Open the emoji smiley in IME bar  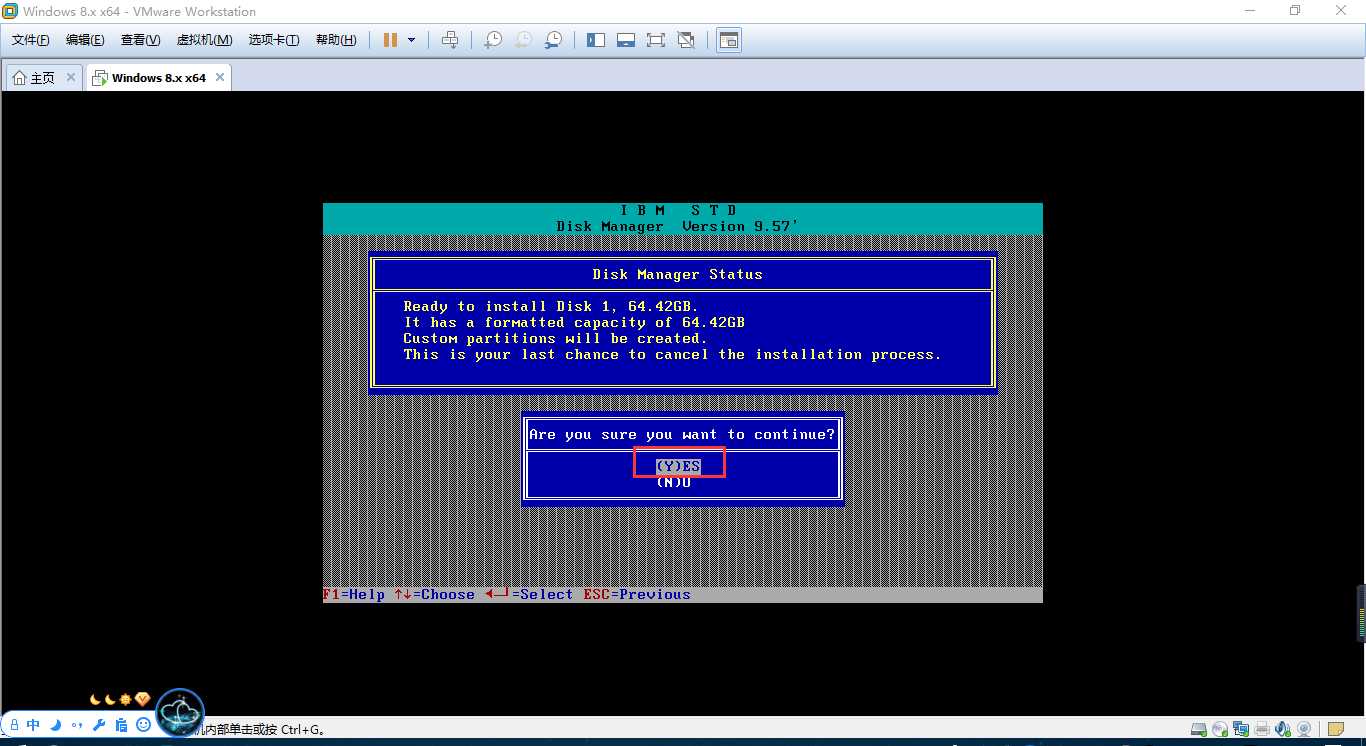point(143,725)
